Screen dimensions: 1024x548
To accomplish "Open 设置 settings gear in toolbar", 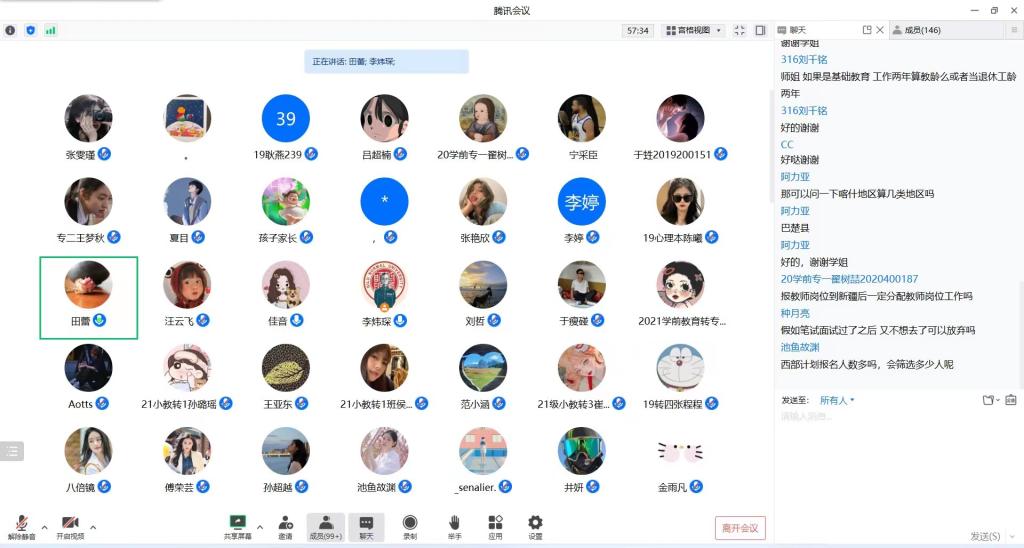I will click(x=535, y=525).
